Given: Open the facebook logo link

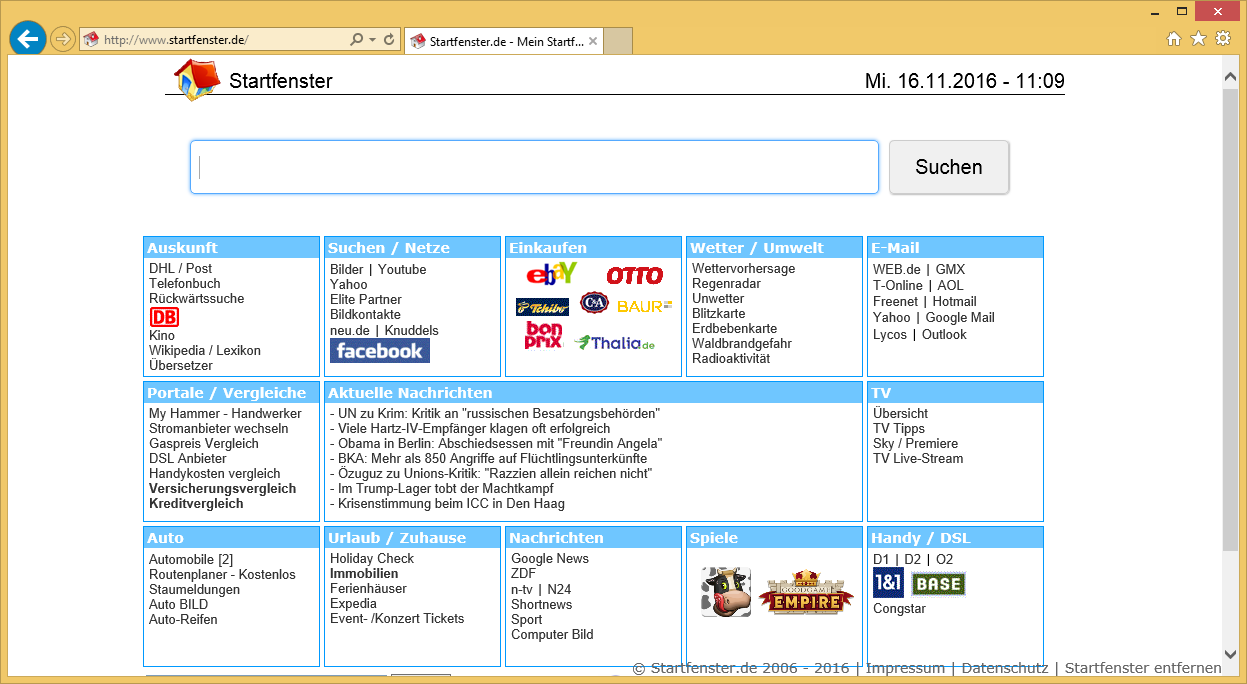Looking at the screenshot, I should (x=380, y=350).
